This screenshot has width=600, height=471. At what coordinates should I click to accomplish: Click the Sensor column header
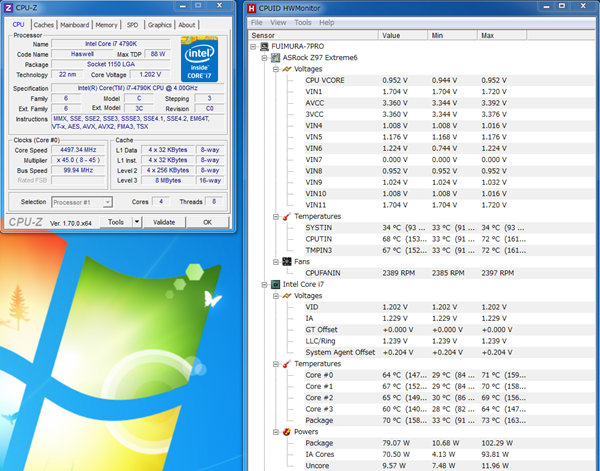313,36
